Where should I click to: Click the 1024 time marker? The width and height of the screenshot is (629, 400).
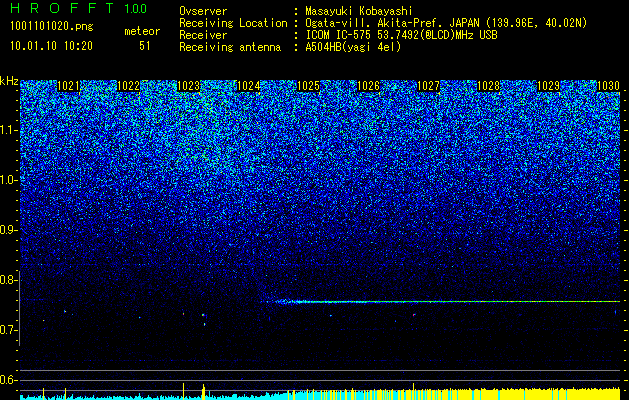click(248, 86)
